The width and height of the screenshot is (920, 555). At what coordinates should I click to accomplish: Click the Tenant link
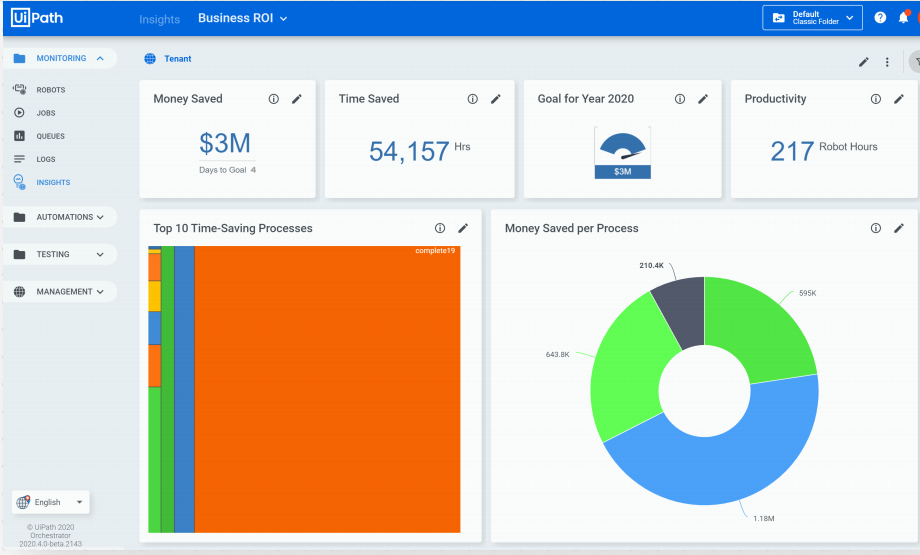[x=178, y=59]
